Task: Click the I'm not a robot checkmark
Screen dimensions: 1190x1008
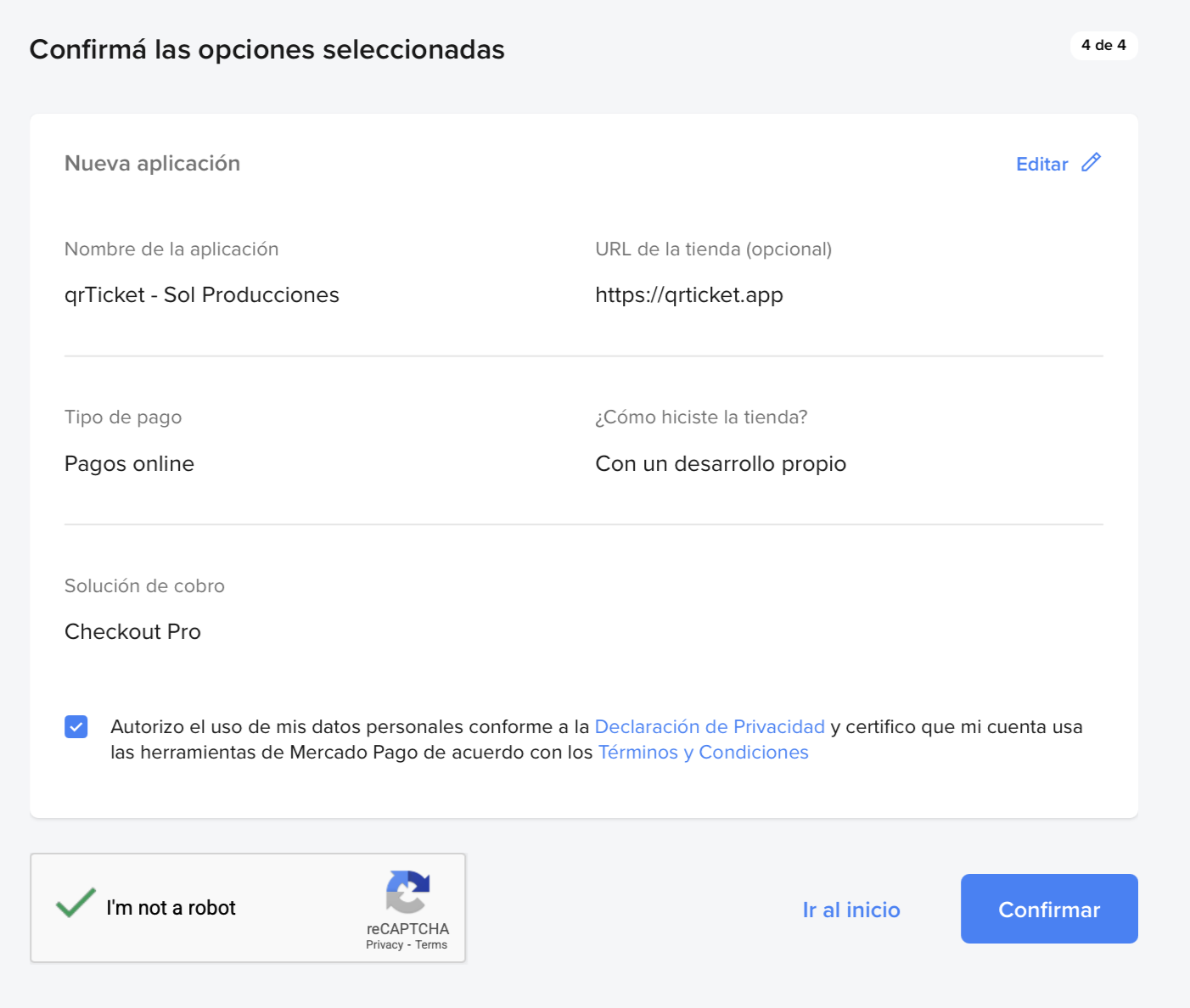Action: pos(76,903)
